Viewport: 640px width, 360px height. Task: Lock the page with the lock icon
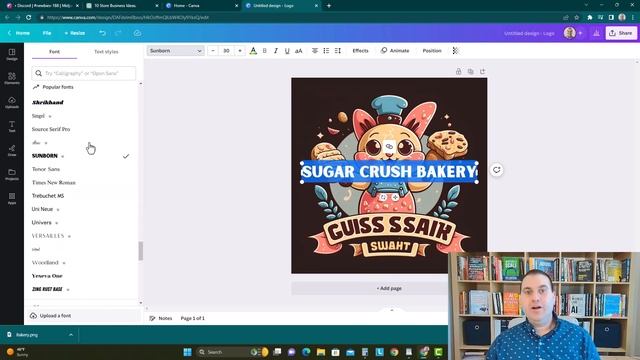pyautogui.click(x=458, y=71)
